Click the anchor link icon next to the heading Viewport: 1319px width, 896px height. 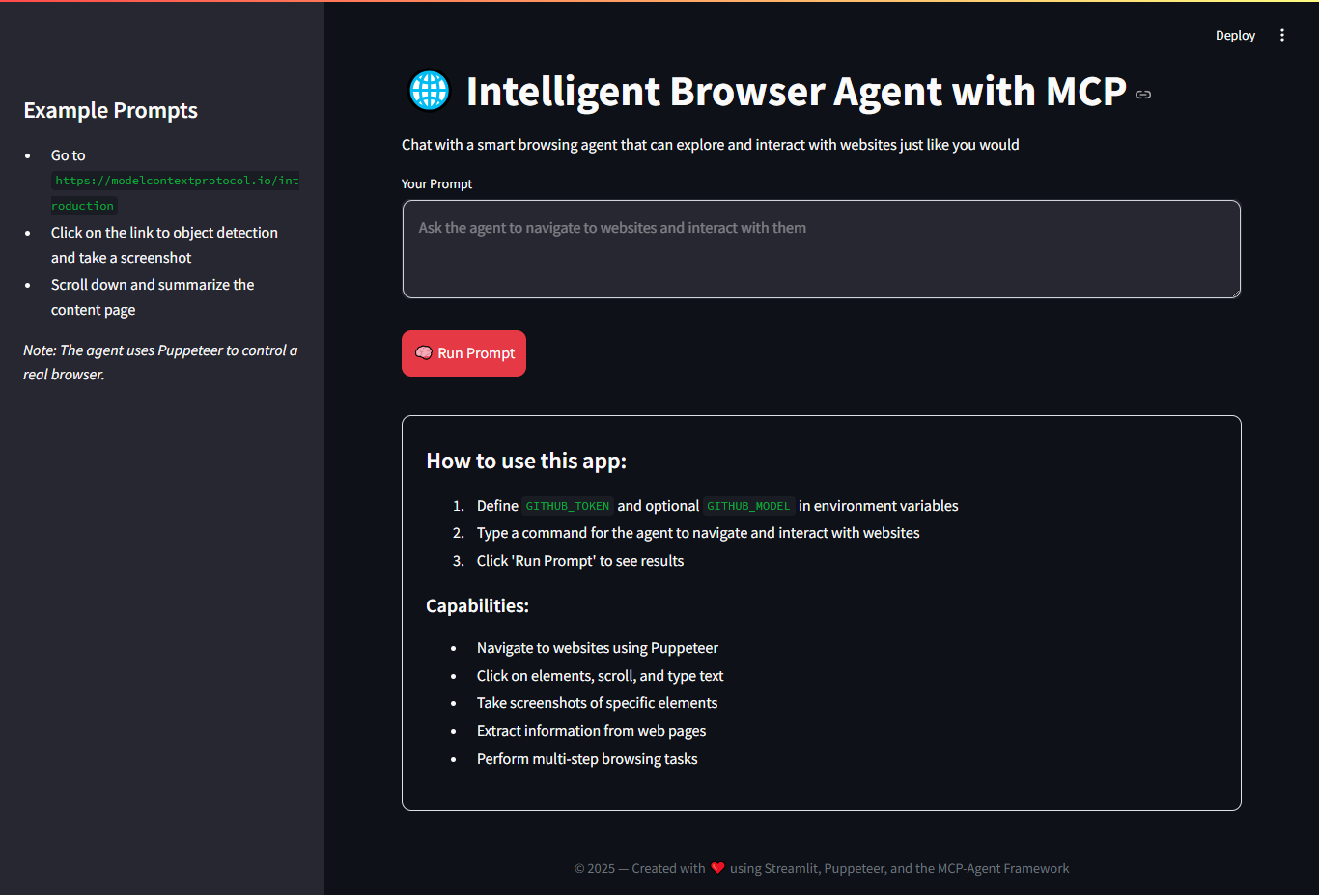pyautogui.click(x=1142, y=94)
